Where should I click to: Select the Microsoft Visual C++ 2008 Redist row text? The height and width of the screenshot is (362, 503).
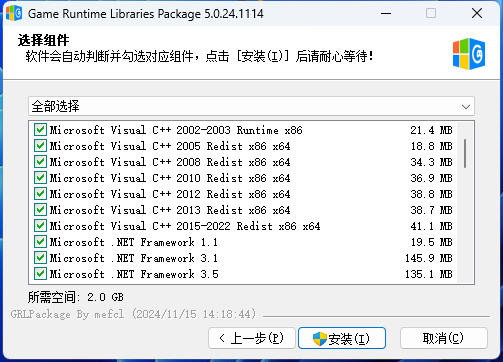pos(170,162)
